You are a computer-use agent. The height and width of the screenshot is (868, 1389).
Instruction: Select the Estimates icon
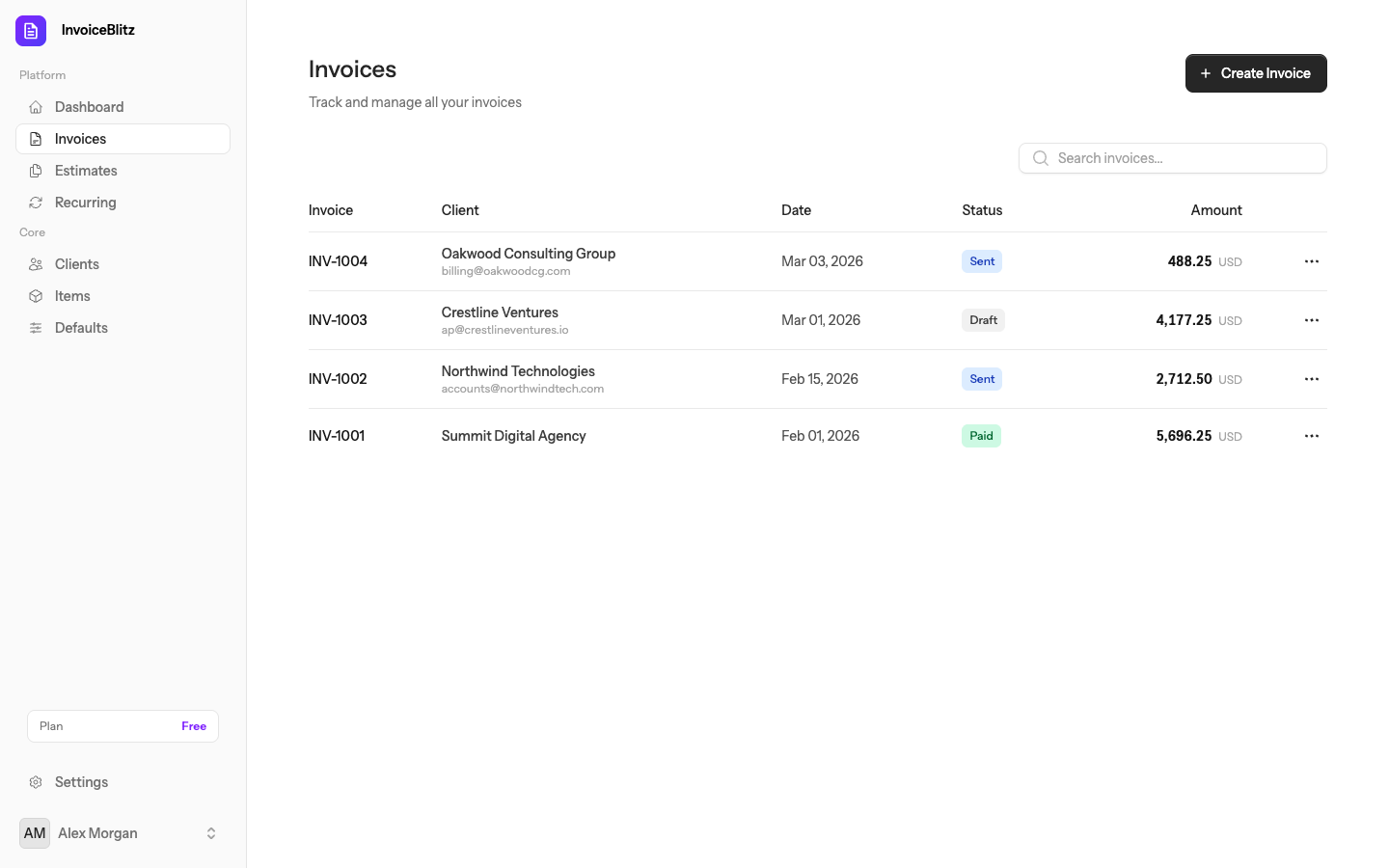[x=37, y=170]
